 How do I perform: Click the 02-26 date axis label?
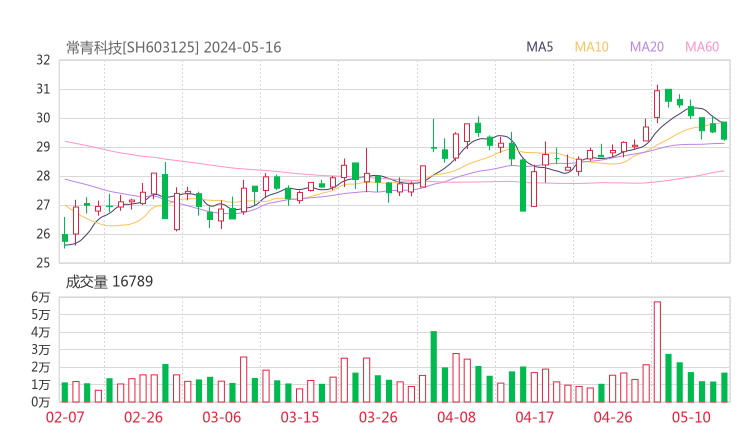143,417
